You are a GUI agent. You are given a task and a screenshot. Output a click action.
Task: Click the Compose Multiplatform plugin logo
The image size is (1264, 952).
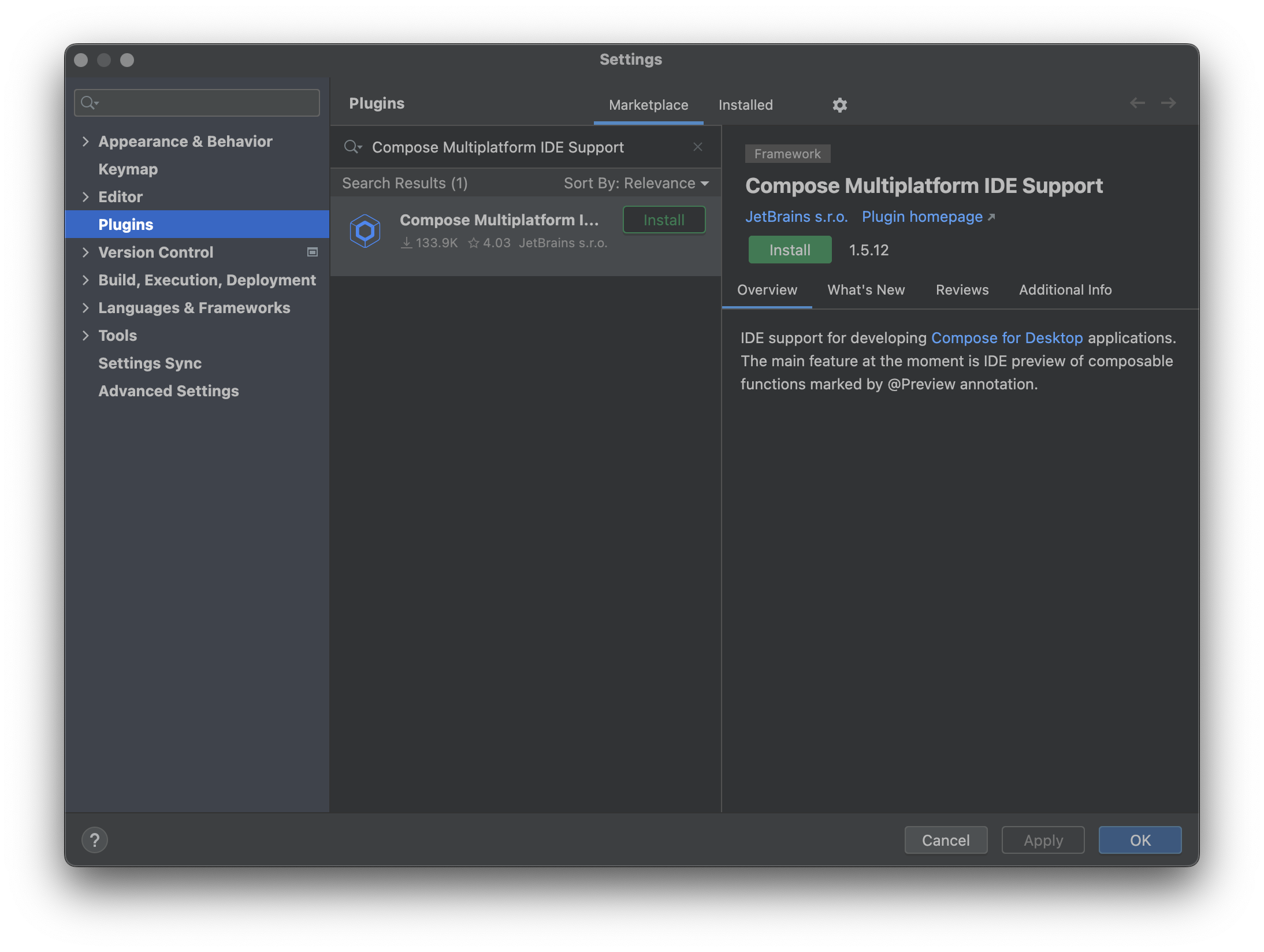[x=365, y=230]
